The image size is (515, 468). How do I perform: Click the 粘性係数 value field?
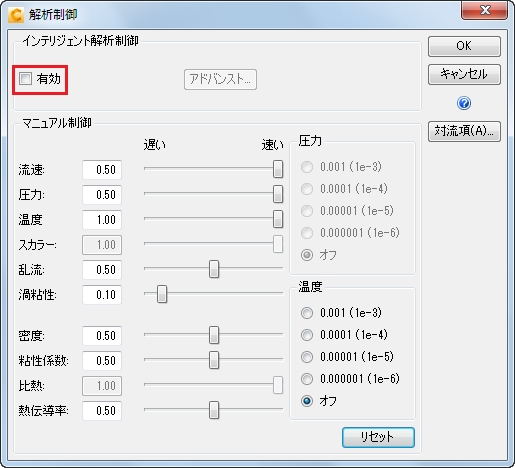tap(102, 361)
